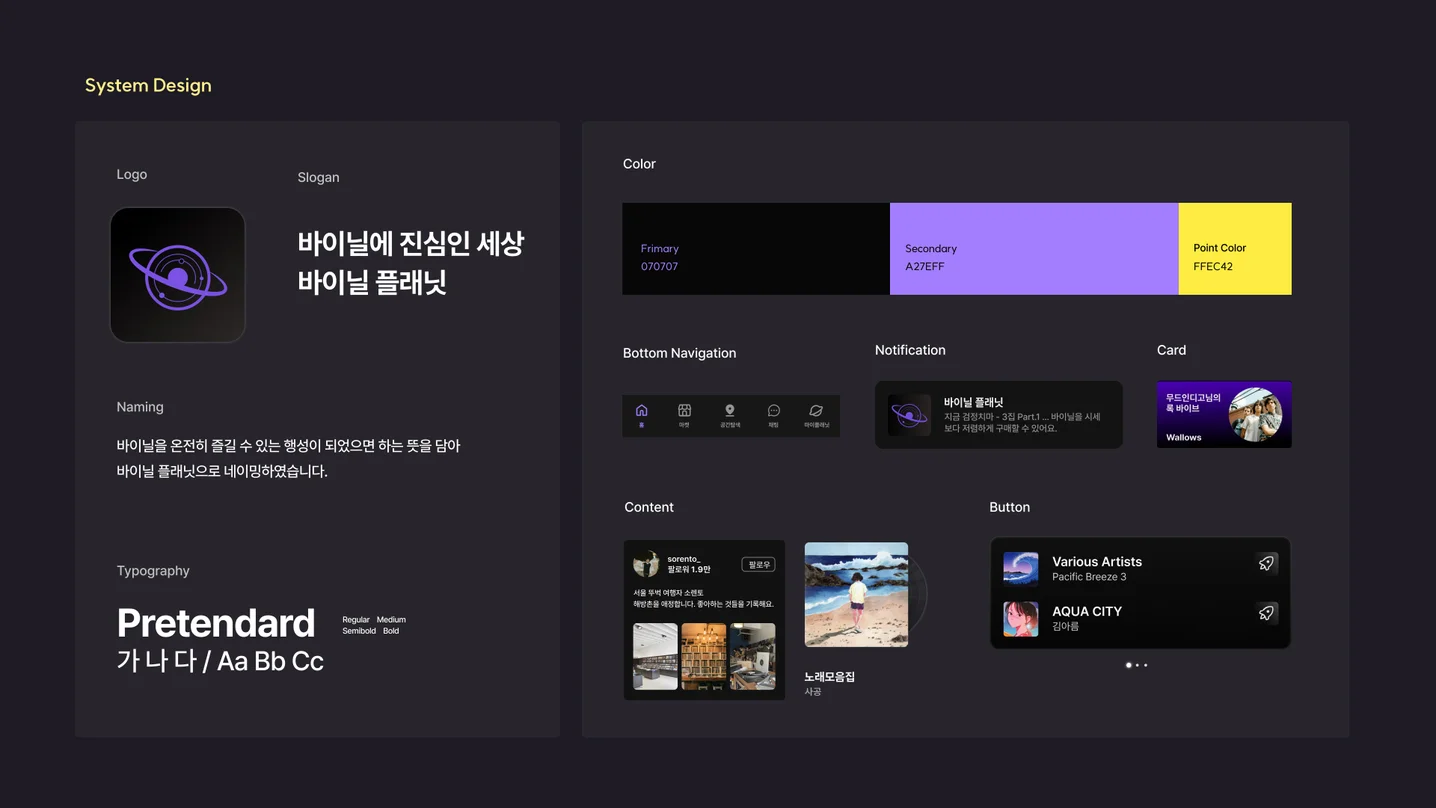The height and width of the screenshot is (808, 1436).
Task: Select the location pin icon in bottom navigation
Action: 730,410
